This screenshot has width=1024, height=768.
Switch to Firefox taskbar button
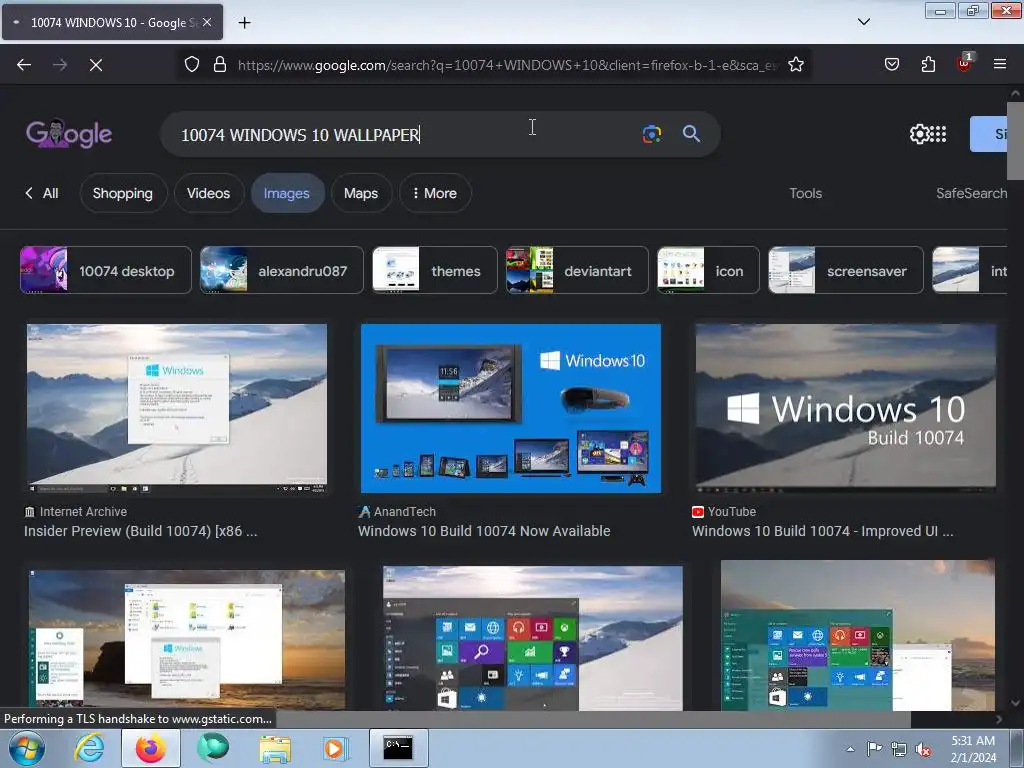click(x=151, y=748)
